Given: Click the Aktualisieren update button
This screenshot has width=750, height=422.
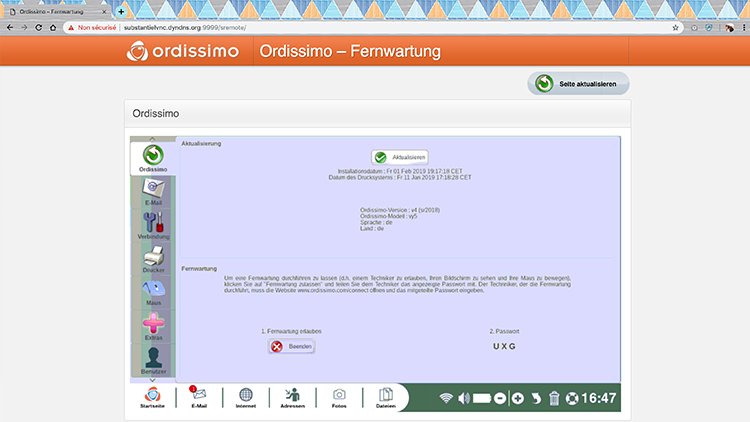Looking at the screenshot, I should pos(399,157).
